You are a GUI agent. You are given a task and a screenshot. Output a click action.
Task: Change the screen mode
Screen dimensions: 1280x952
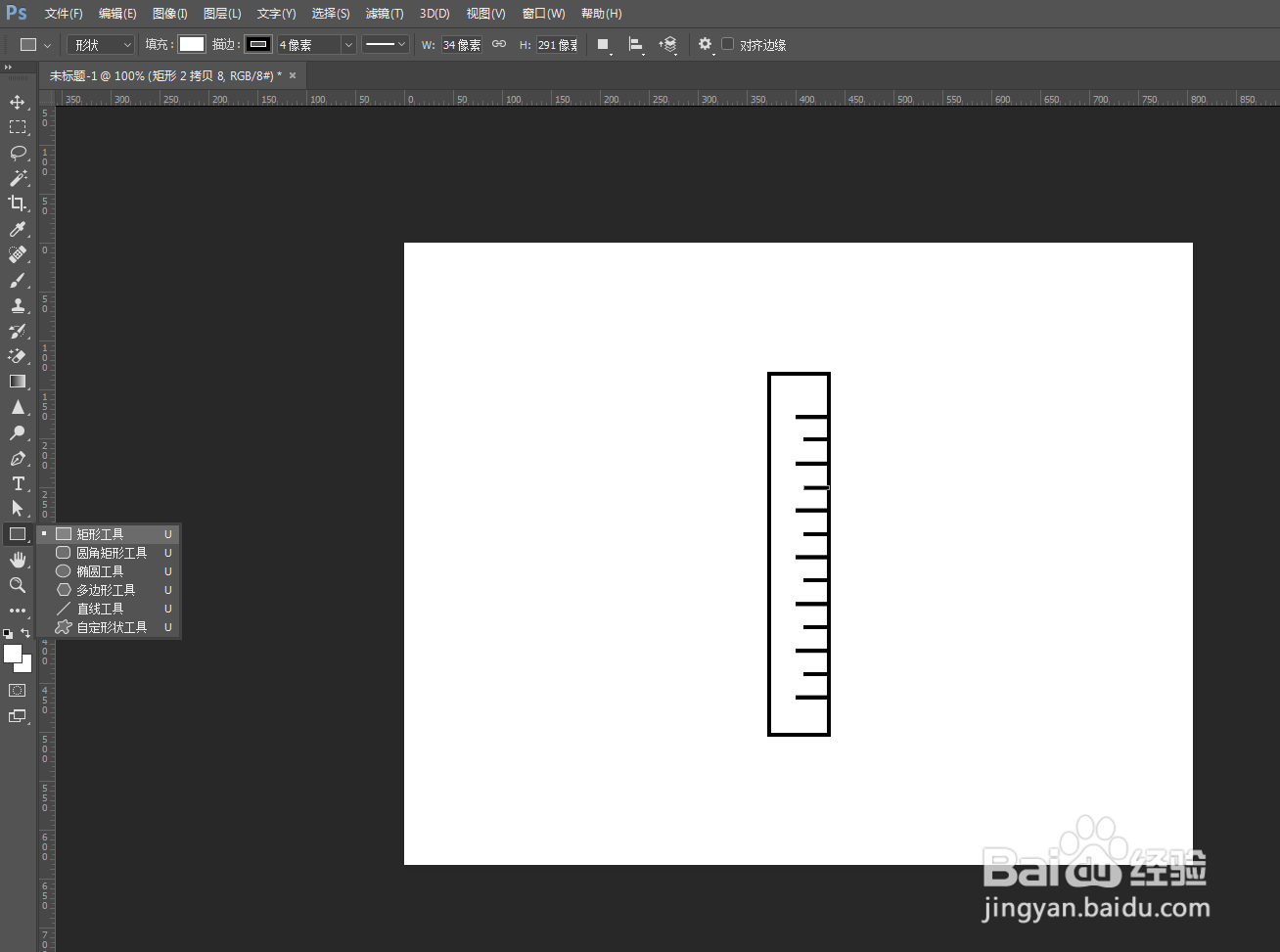point(18,716)
